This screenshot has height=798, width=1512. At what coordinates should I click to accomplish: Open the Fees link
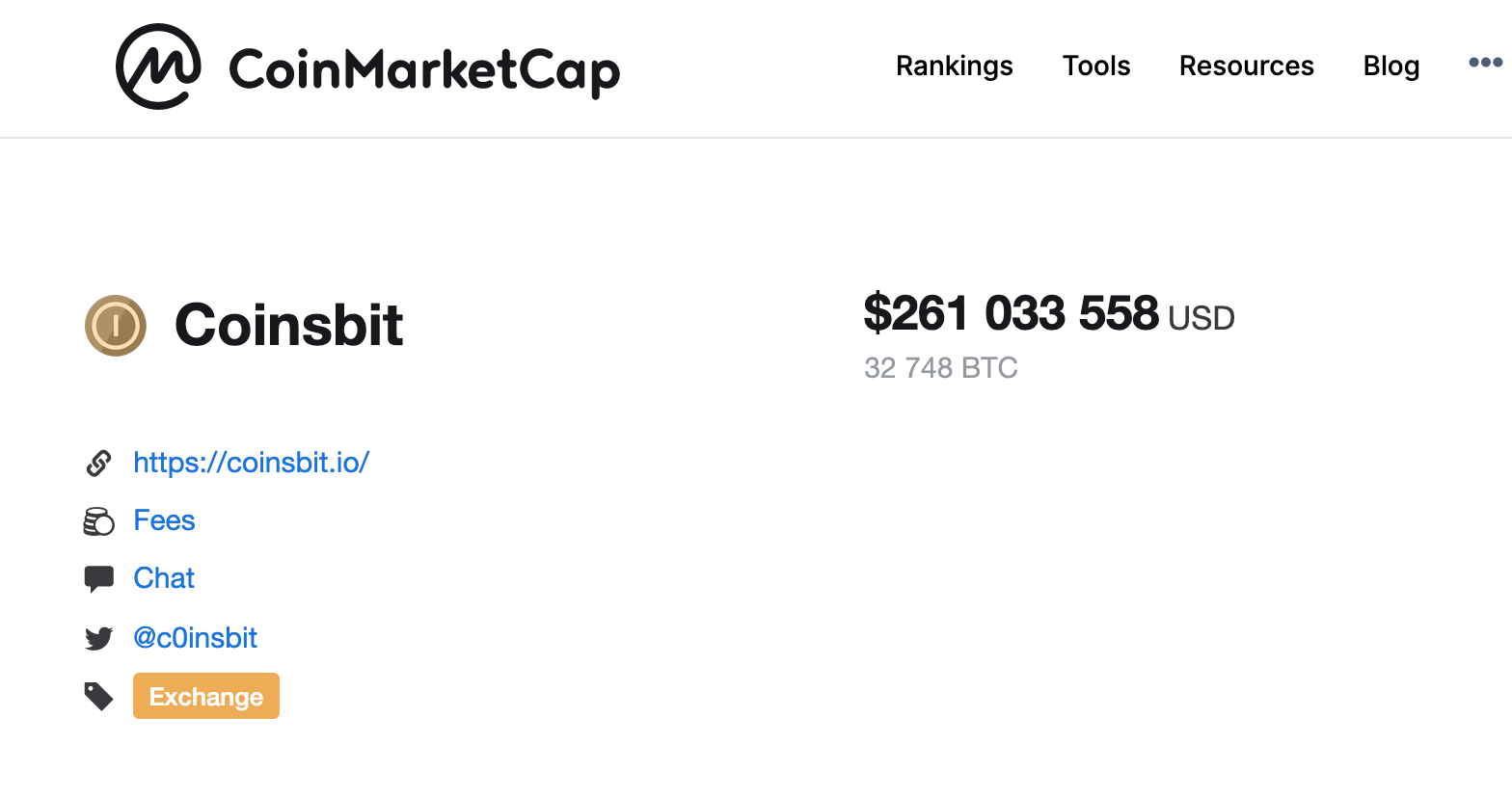[x=164, y=520]
